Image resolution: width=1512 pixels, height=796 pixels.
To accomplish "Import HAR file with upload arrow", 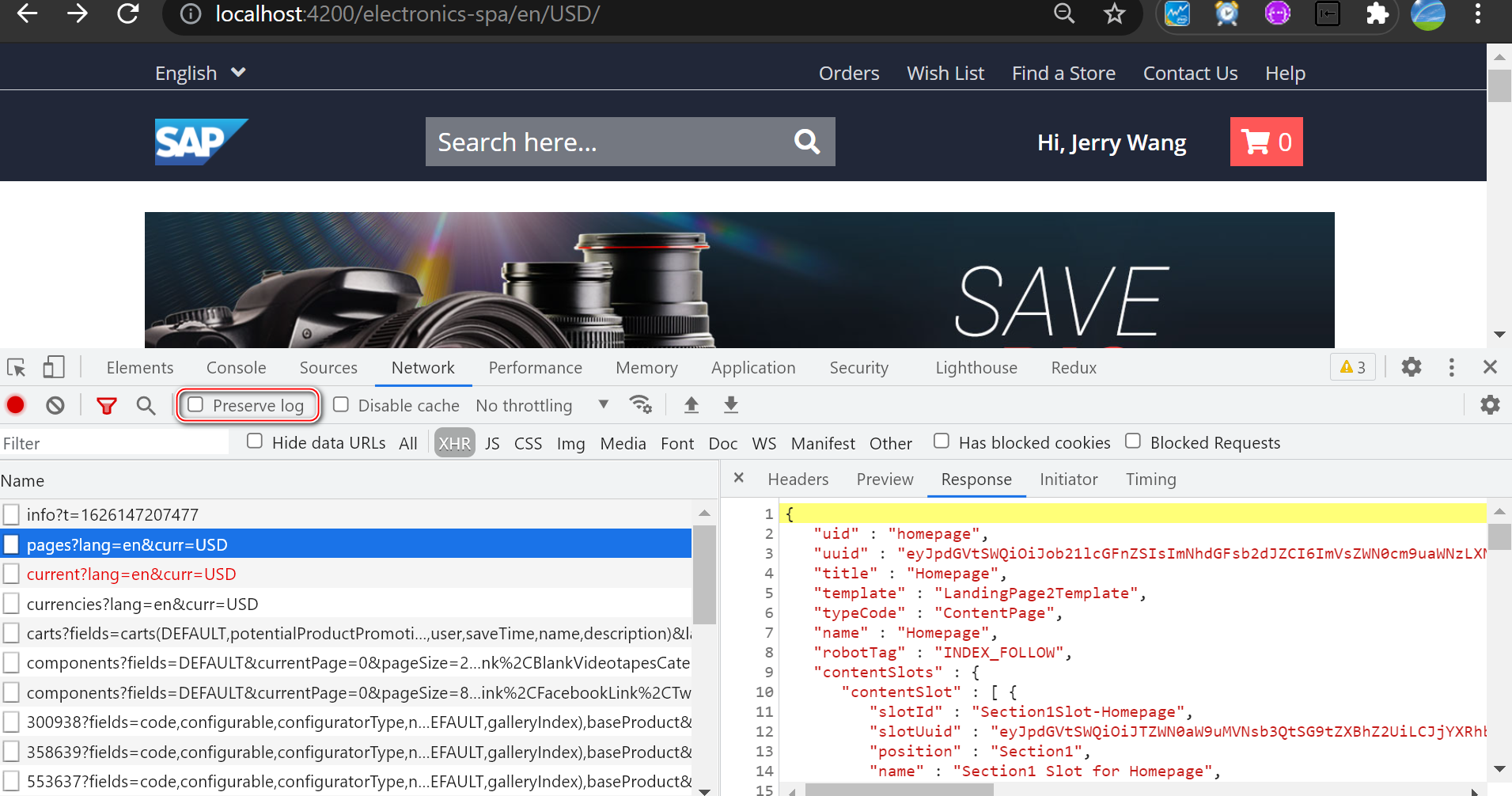I will point(691,405).
